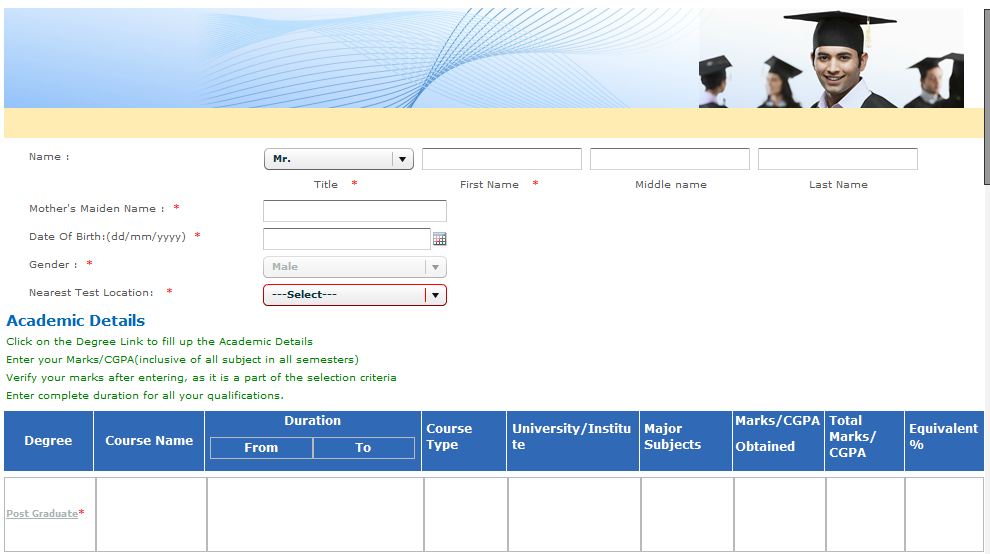Screen dimensions: 990x554
Task: Click the Mother's Maiden Name label
Action: pos(97,208)
